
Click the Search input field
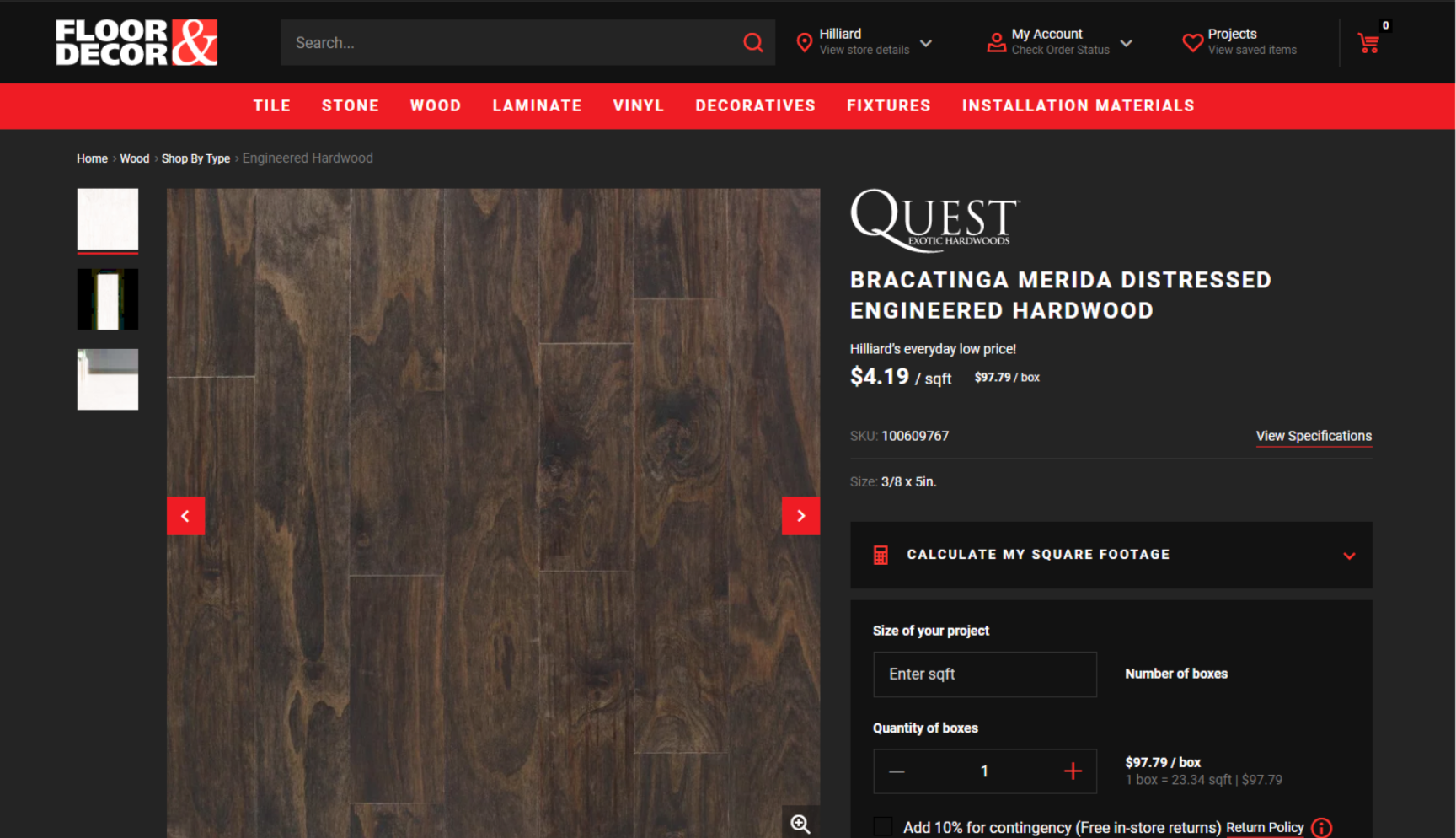pyautogui.click(x=511, y=42)
